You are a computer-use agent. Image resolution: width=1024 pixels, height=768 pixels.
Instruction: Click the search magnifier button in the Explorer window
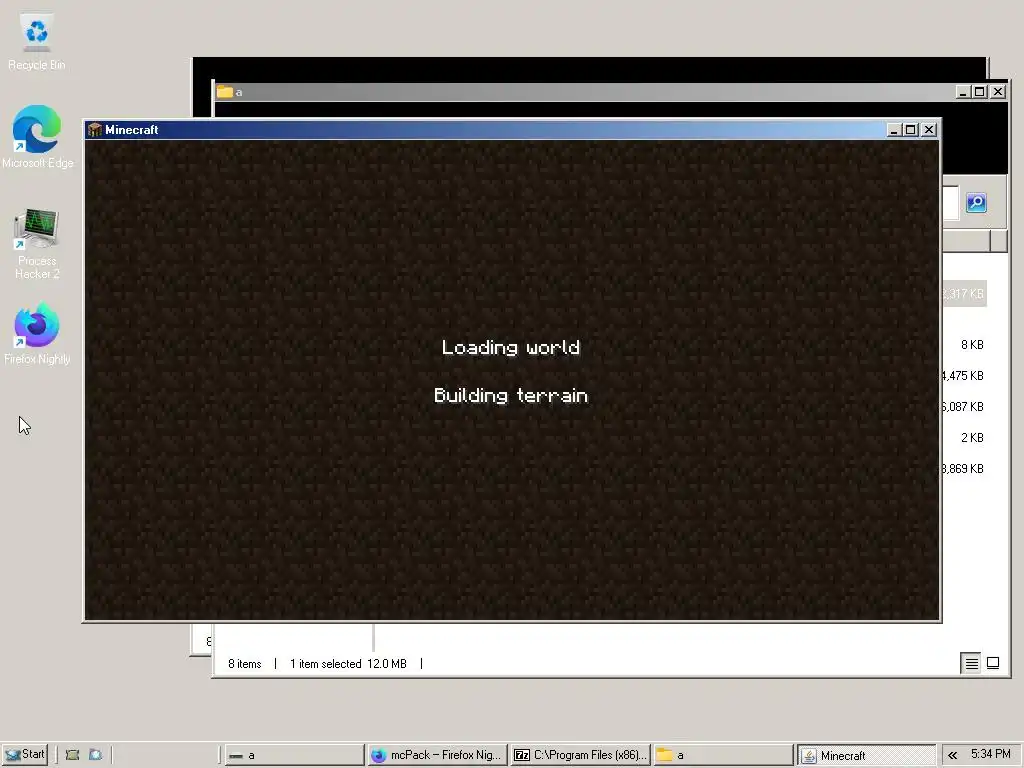click(976, 202)
